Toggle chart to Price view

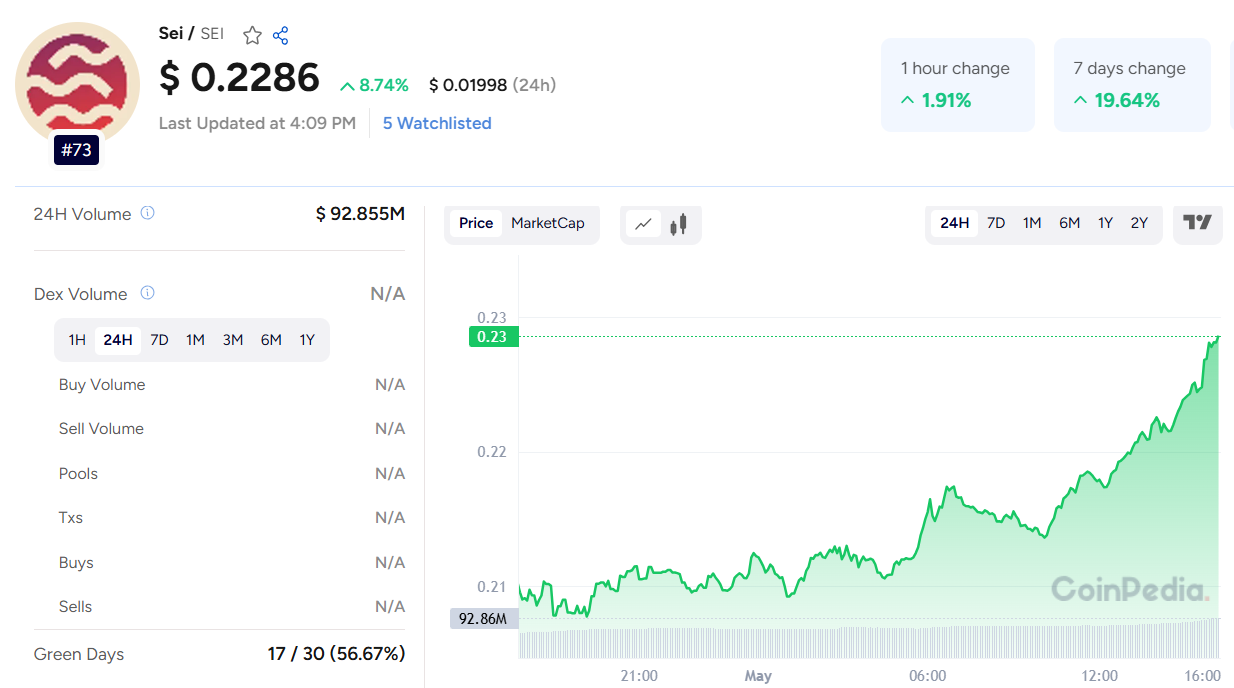476,223
